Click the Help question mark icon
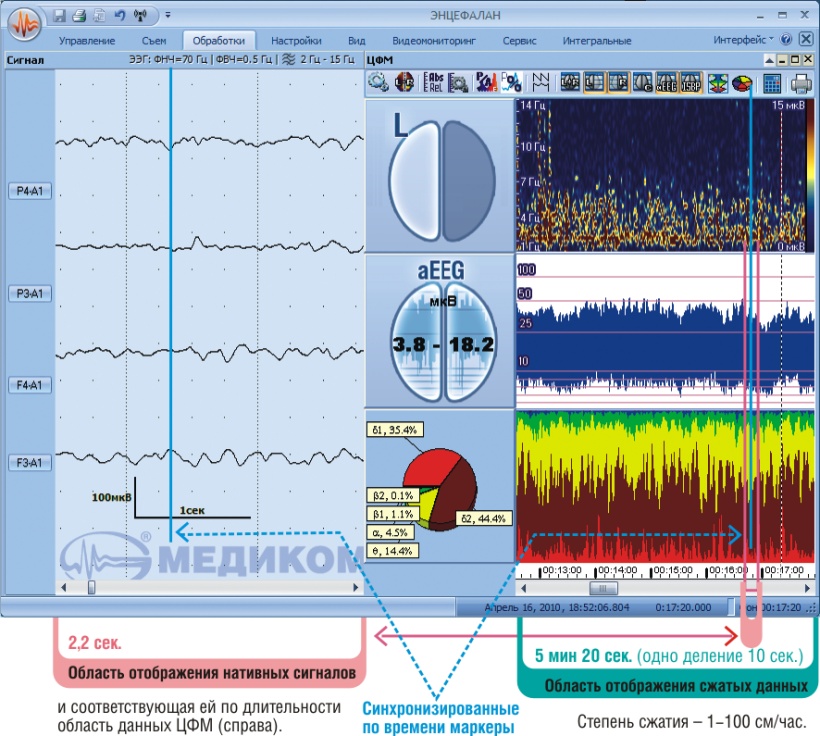Screen dimensions: 820x736 tap(785, 40)
